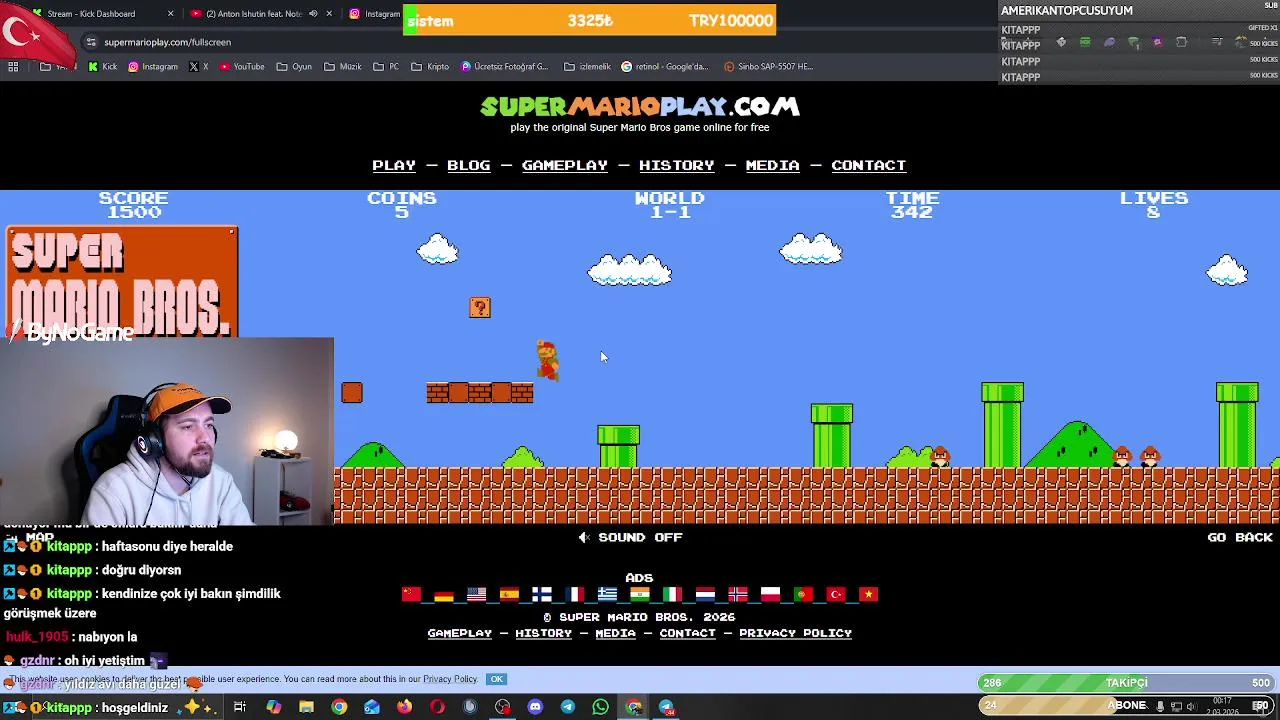The image size is (1280, 720).
Task: Open PLAY in the site menu
Action: coord(394,166)
